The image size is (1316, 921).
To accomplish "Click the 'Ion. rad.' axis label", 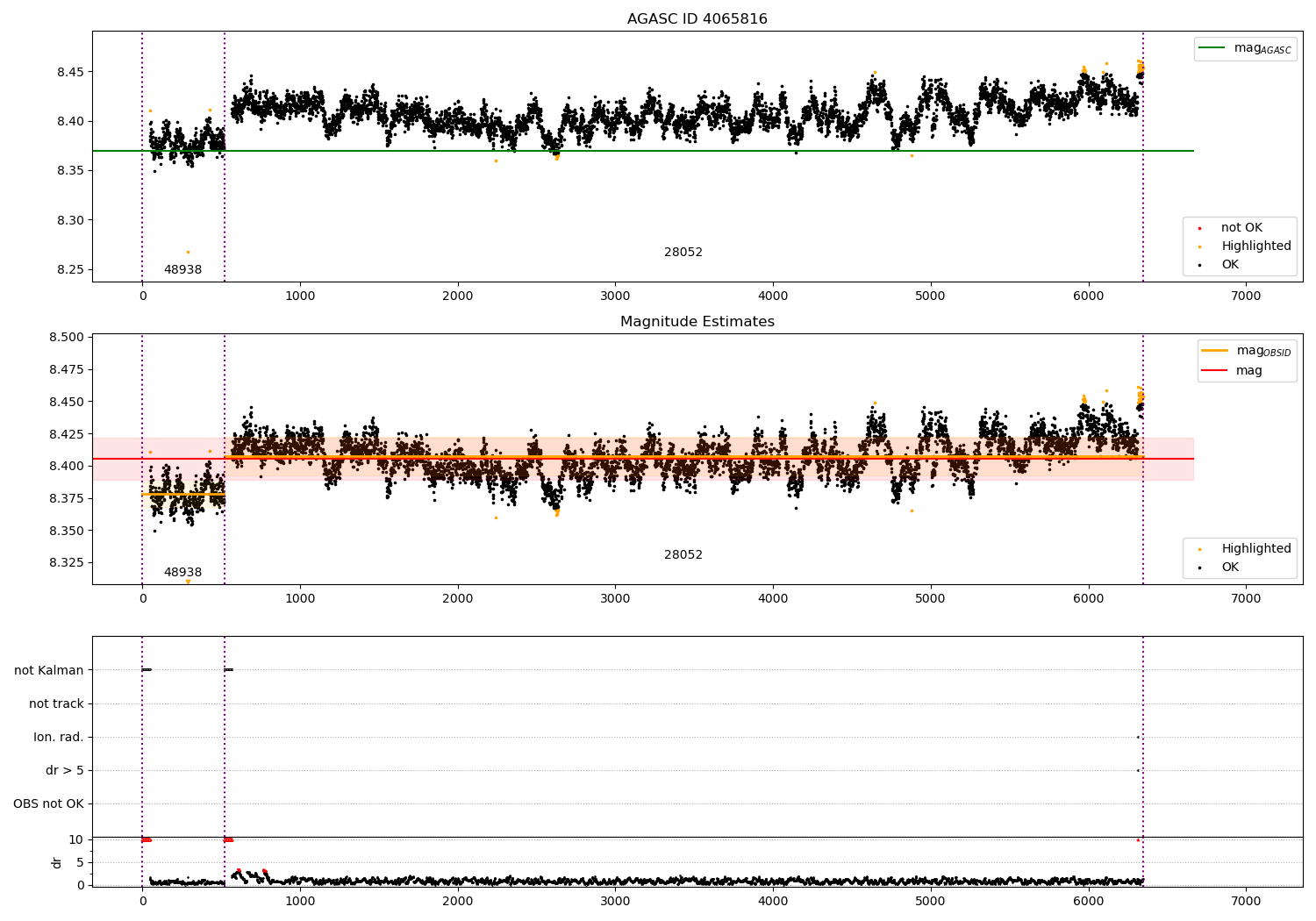I will 59,737.
